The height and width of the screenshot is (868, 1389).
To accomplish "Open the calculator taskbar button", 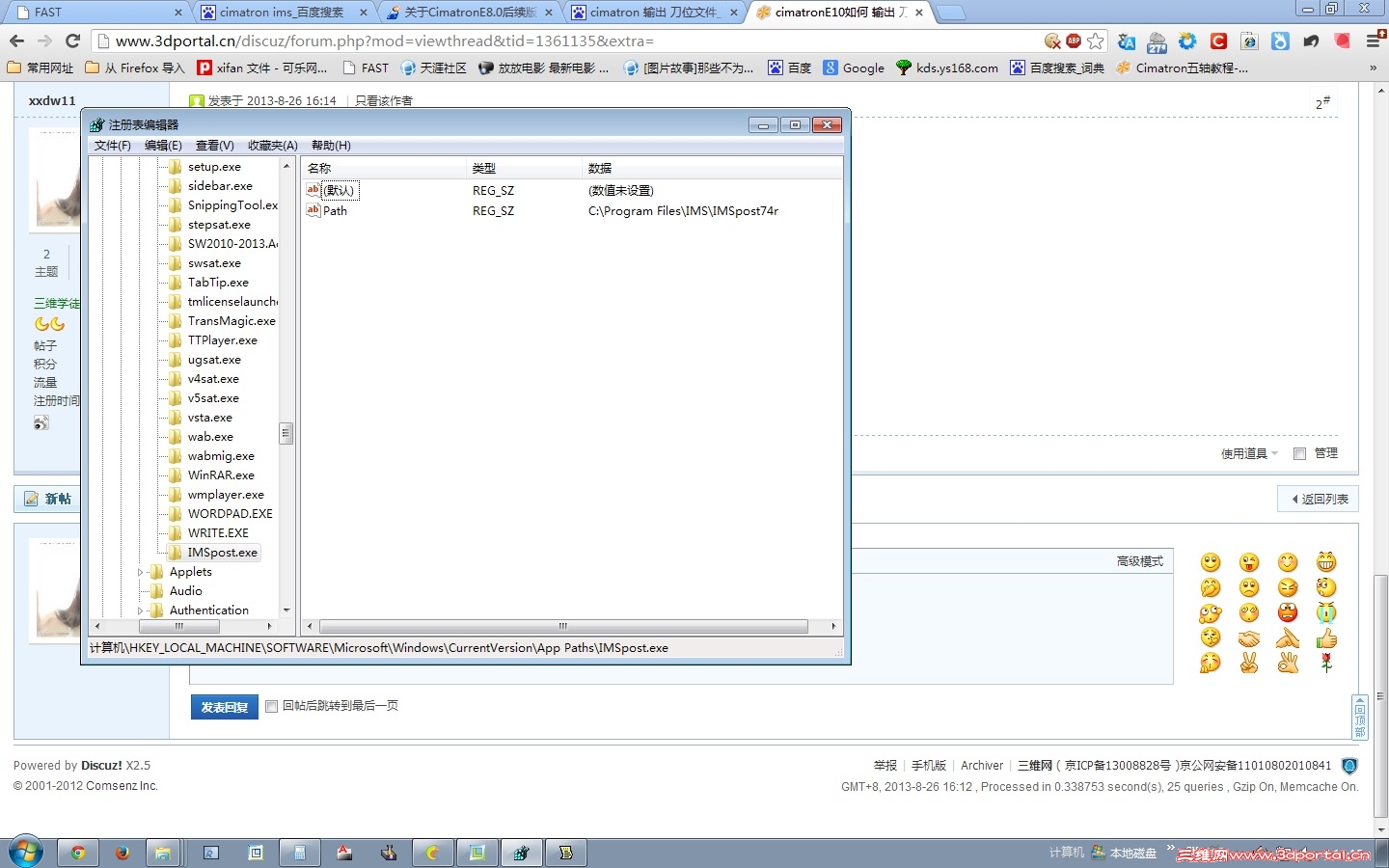I will [300, 853].
